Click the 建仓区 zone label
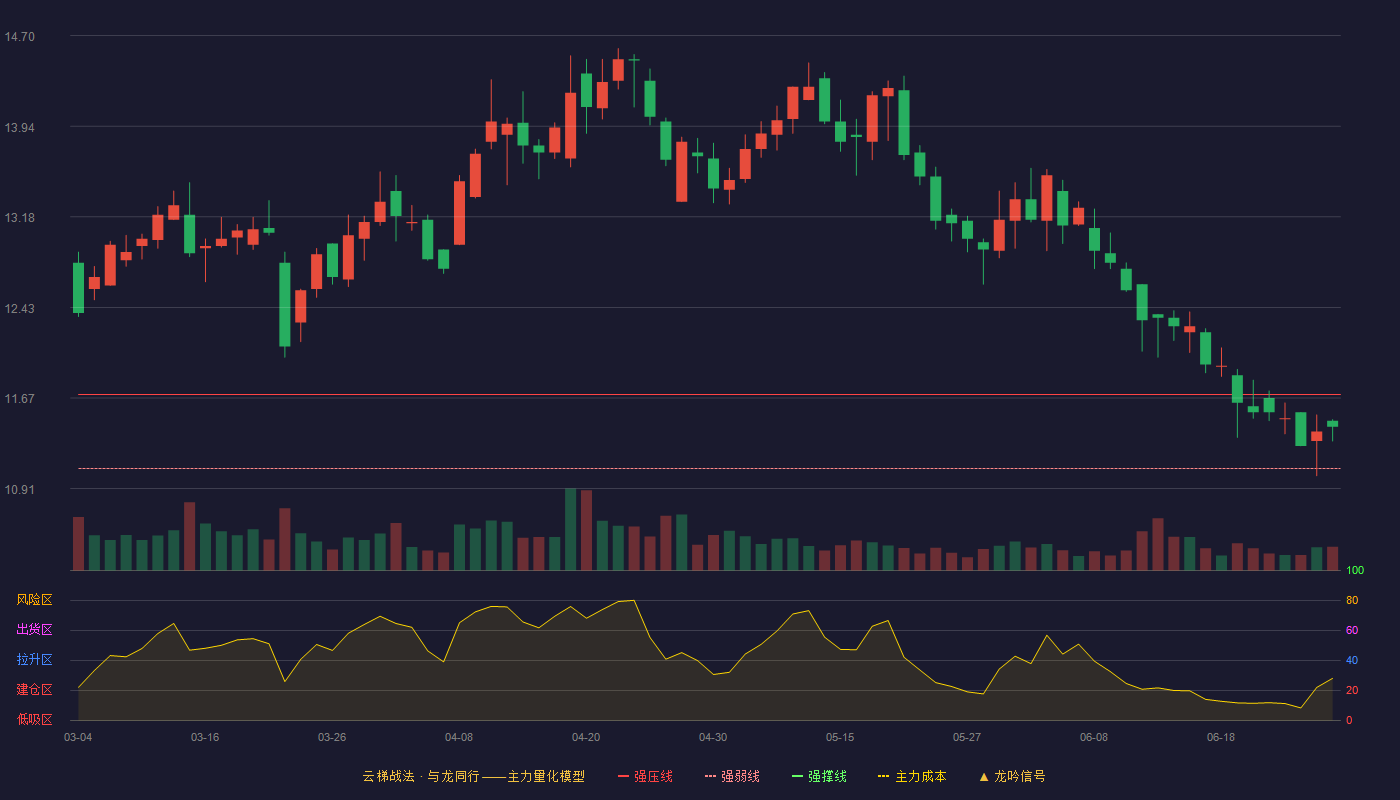 coord(34,690)
